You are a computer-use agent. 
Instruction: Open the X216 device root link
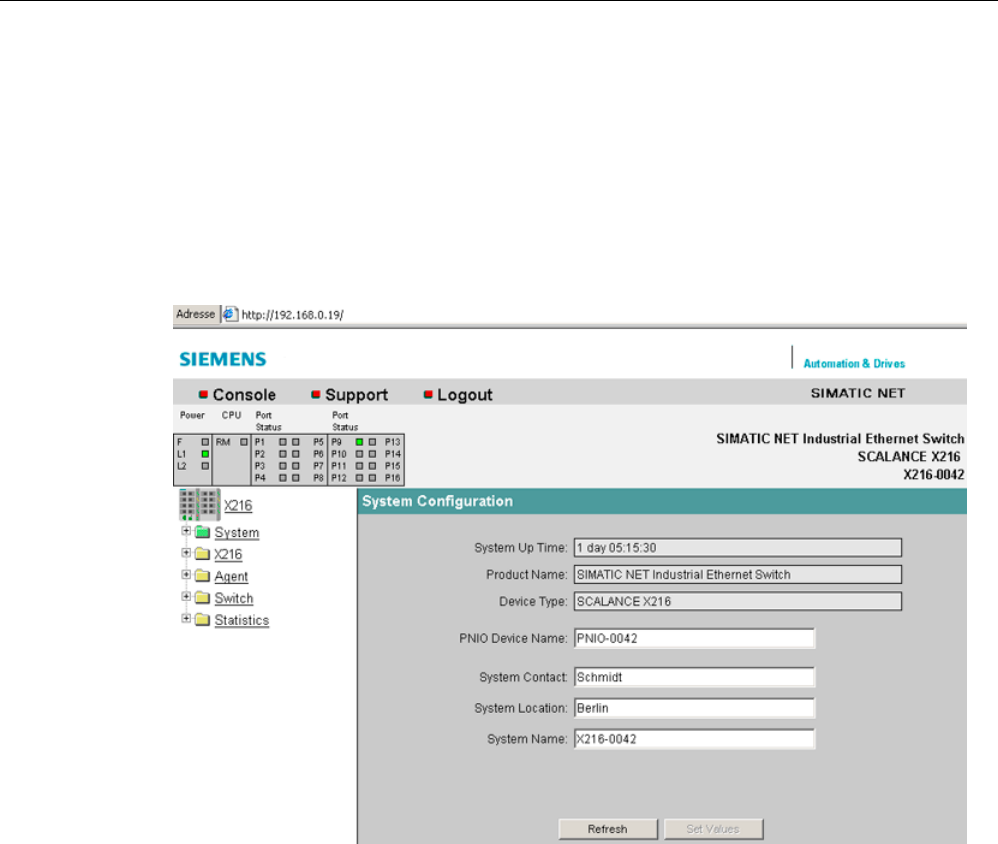238,505
